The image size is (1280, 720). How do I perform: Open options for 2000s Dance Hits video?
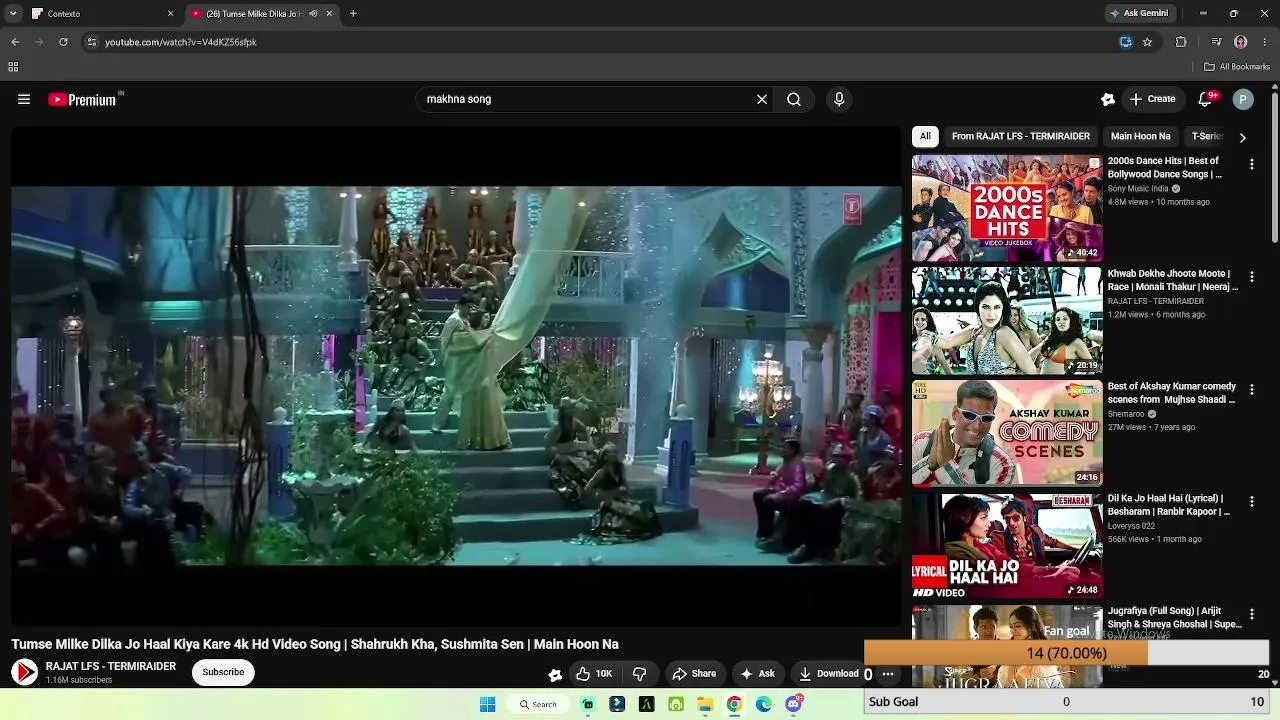[x=1251, y=164]
